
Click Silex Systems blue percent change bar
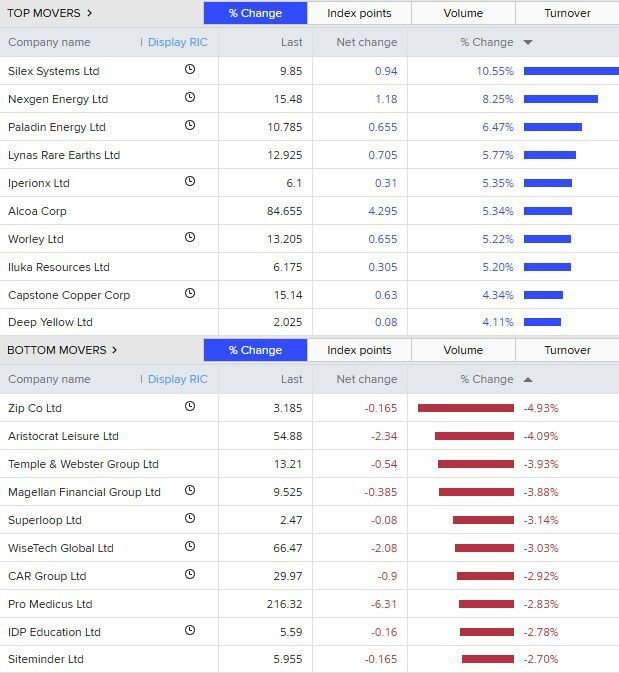pyautogui.click(x=570, y=71)
